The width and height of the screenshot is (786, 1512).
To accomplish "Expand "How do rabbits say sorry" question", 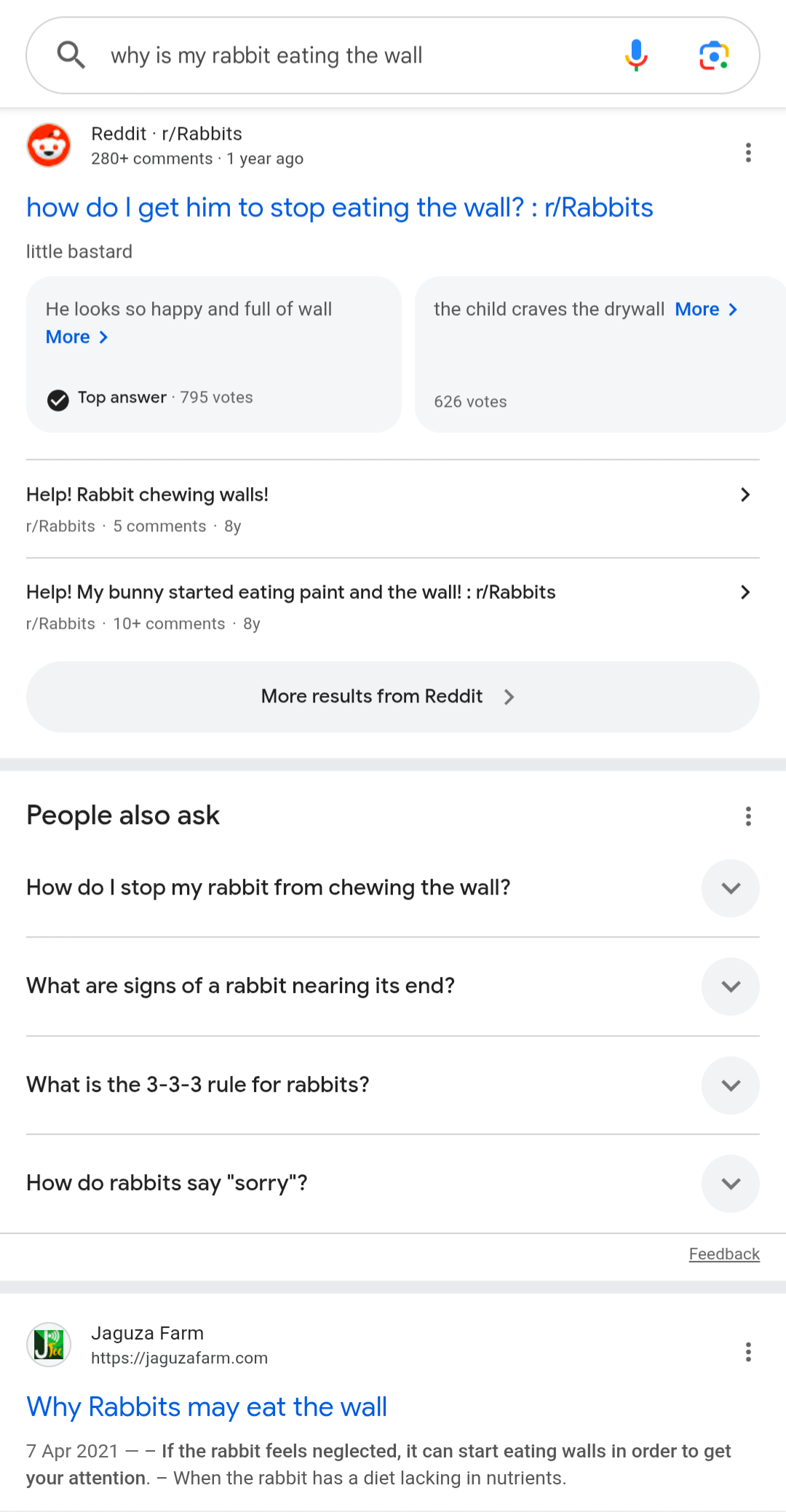I will pyautogui.click(x=730, y=1184).
